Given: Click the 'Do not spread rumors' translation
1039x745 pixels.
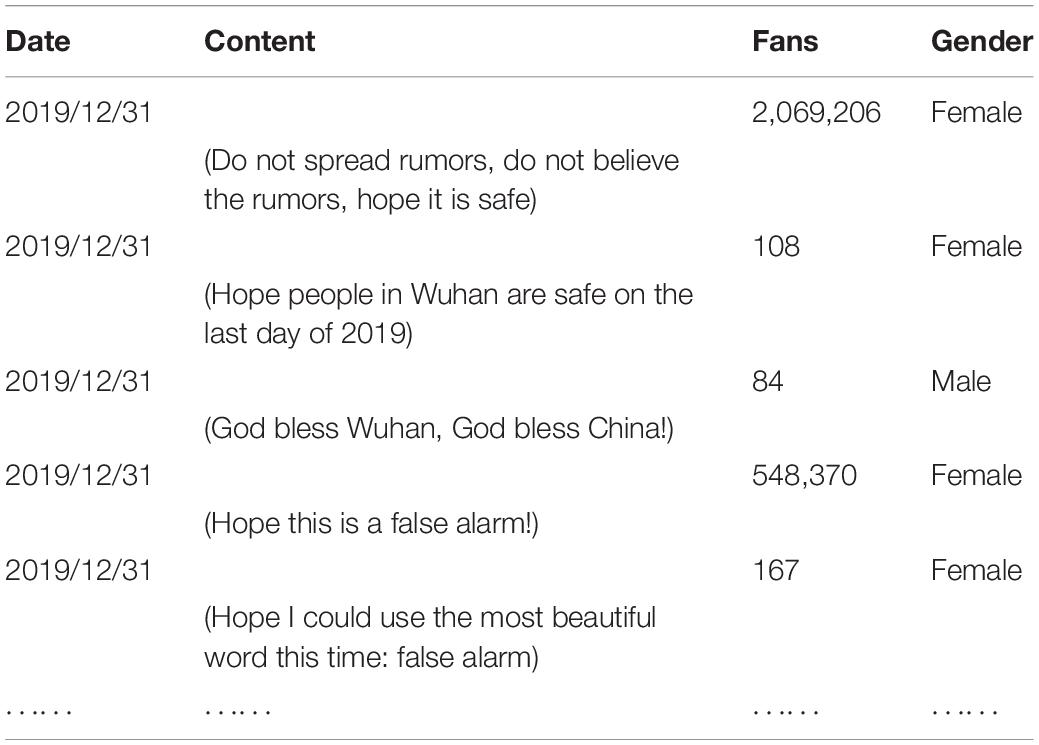Looking at the screenshot, I should 441,180.
